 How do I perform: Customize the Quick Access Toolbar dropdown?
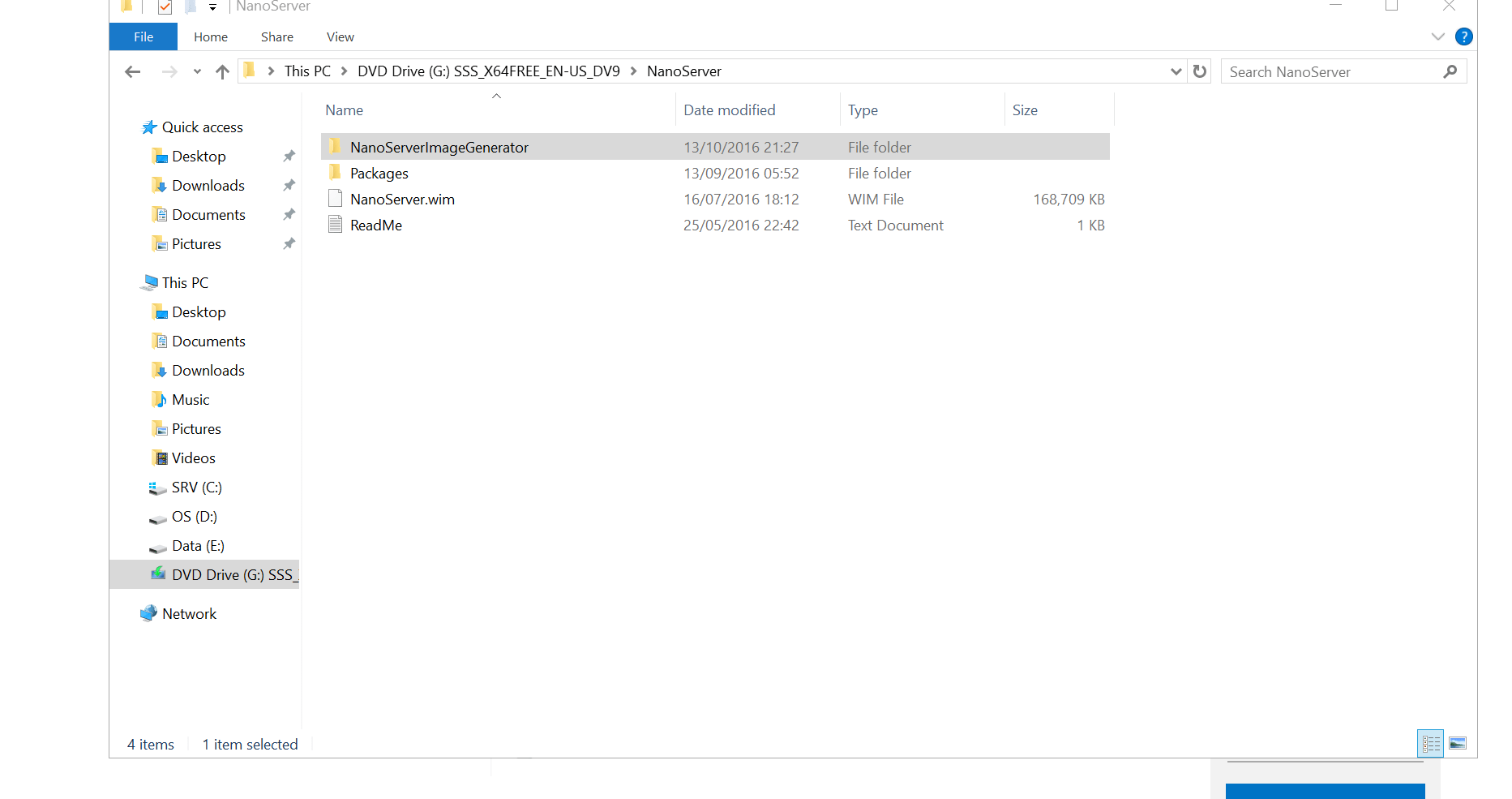pyautogui.click(x=212, y=6)
